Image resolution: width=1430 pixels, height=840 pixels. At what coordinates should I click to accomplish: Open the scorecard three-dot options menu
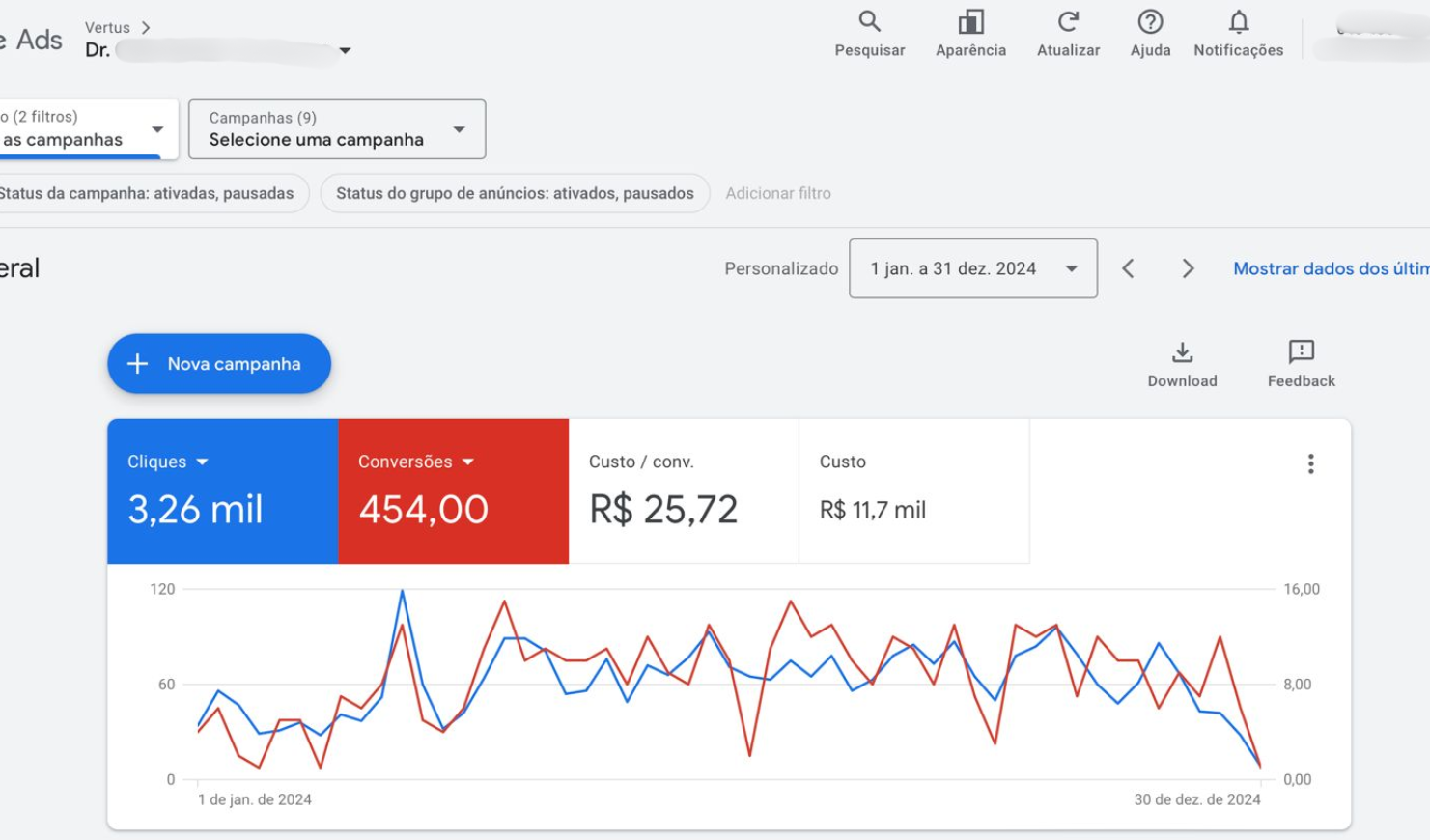coord(1310,464)
